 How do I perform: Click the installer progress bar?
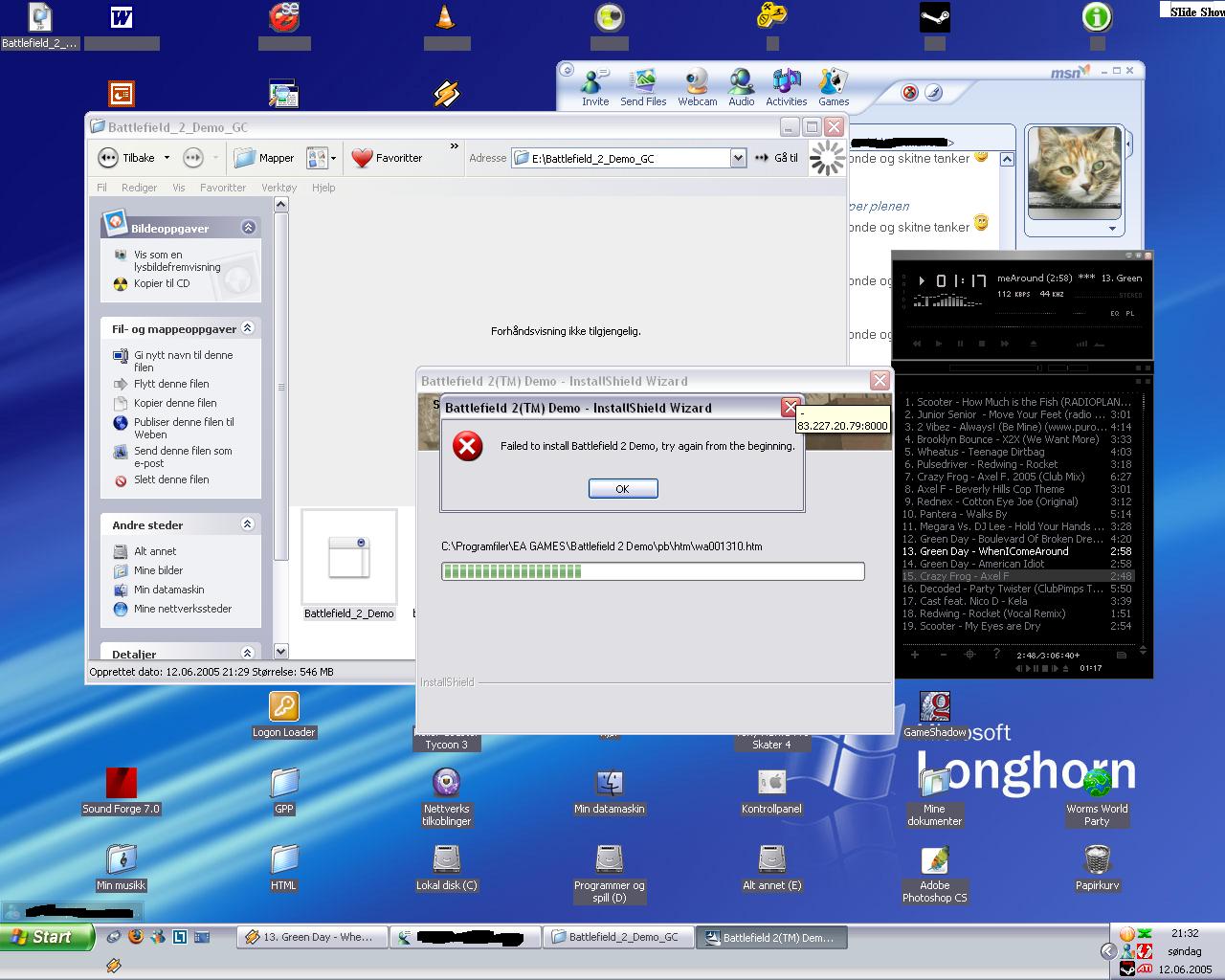pos(653,571)
